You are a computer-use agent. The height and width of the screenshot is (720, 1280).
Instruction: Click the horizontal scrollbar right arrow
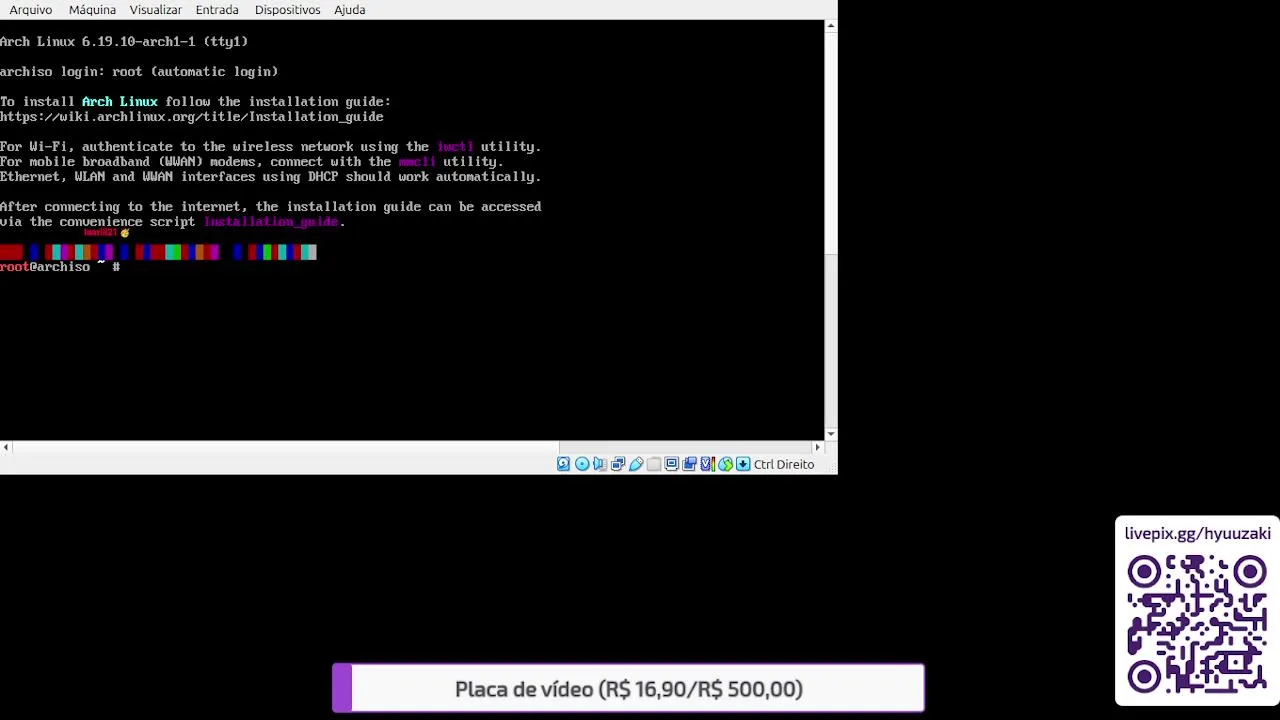pos(817,447)
